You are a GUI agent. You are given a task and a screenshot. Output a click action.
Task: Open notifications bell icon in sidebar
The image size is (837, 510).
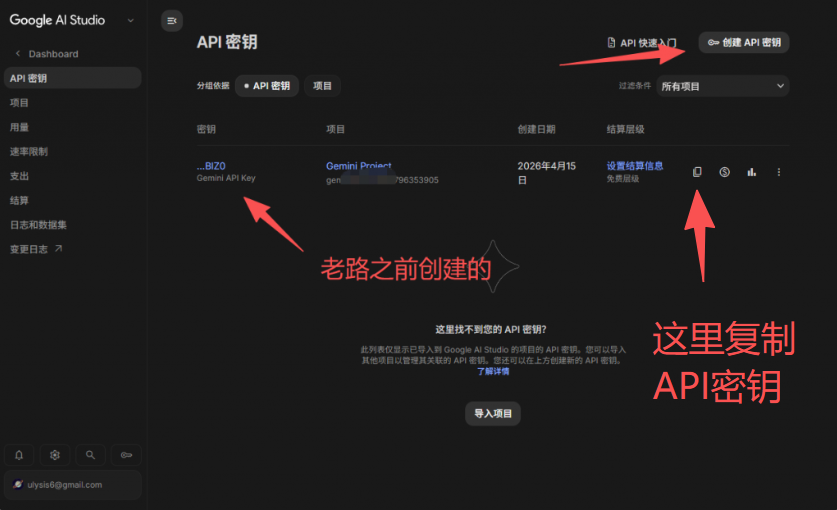pos(19,455)
